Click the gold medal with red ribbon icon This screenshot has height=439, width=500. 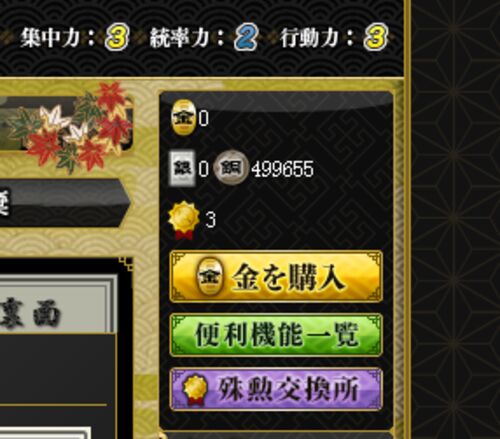(x=184, y=220)
